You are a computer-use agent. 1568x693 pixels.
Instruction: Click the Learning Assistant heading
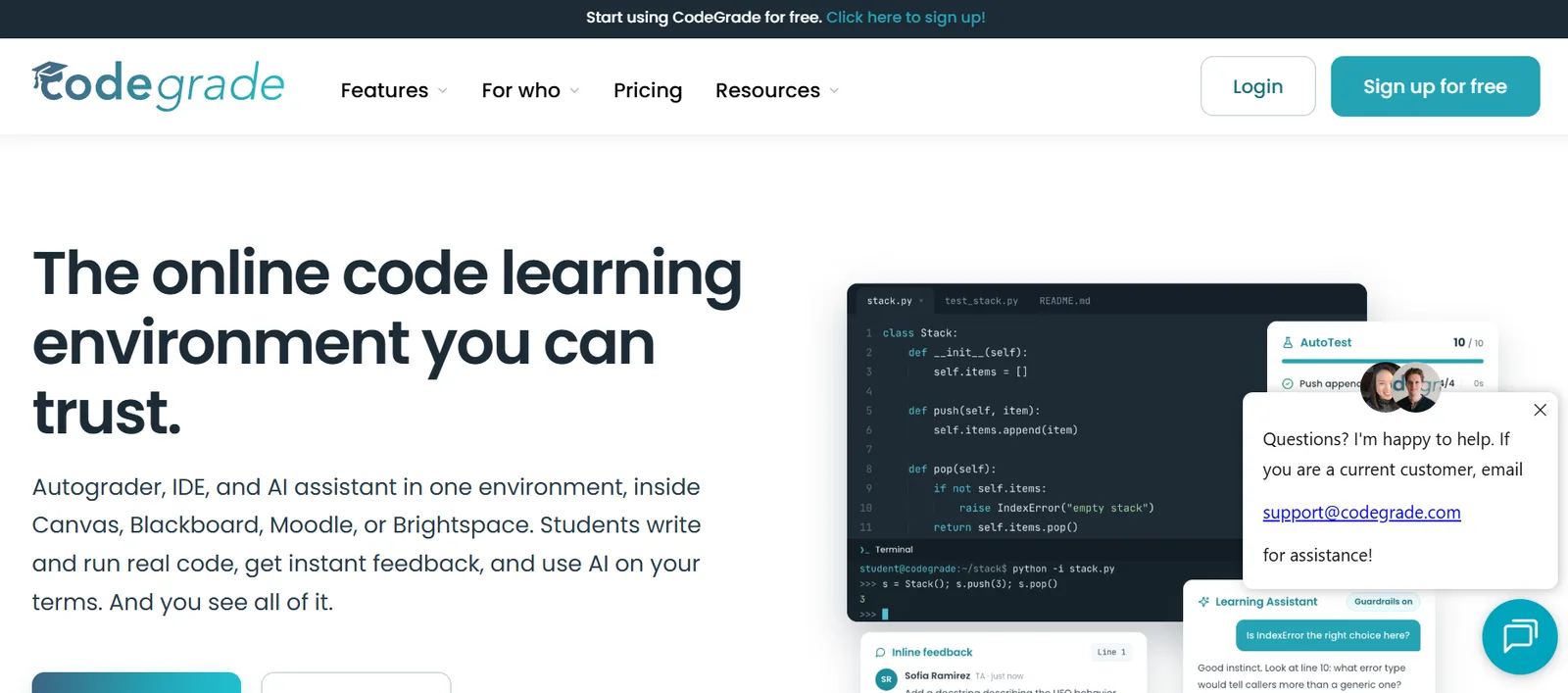click(1266, 602)
